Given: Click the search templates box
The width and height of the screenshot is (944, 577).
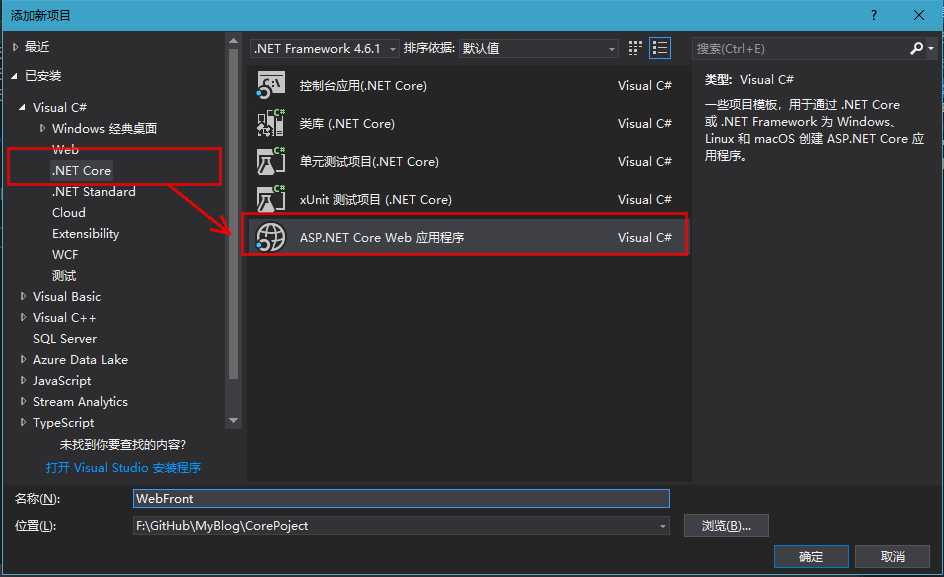Looking at the screenshot, I should click(800, 48).
